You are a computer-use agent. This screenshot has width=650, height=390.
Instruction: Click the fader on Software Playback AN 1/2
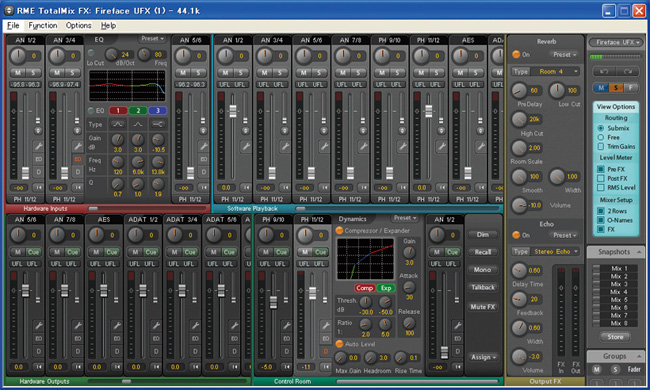[233, 111]
